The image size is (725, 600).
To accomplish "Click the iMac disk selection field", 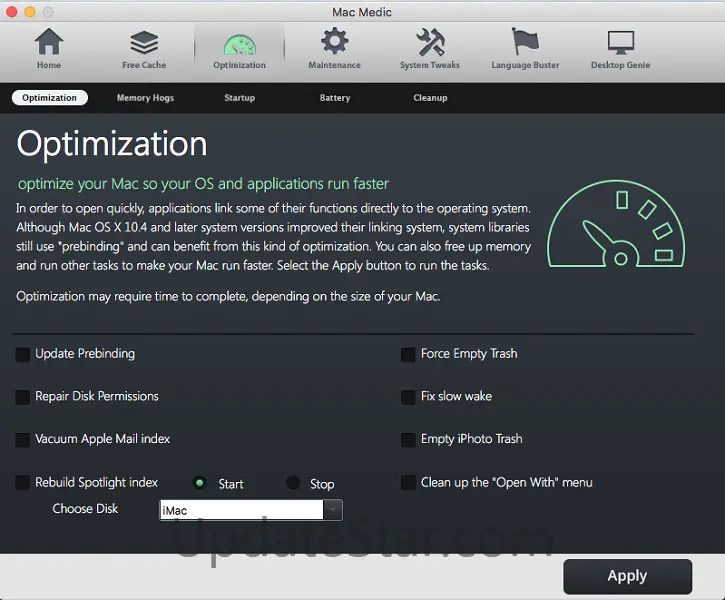I will coord(240,510).
